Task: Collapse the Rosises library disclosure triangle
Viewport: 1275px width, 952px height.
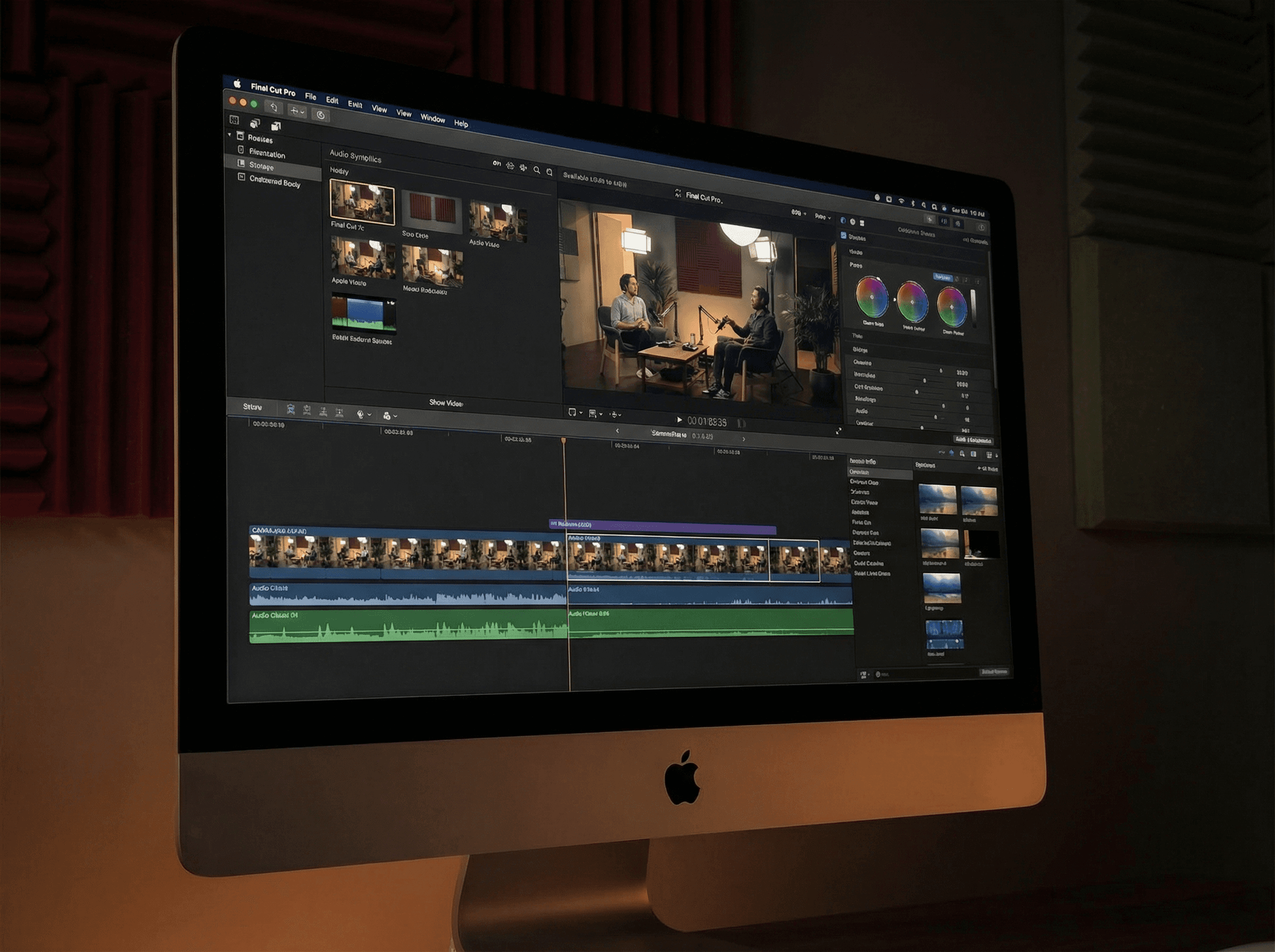Action: click(230, 135)
